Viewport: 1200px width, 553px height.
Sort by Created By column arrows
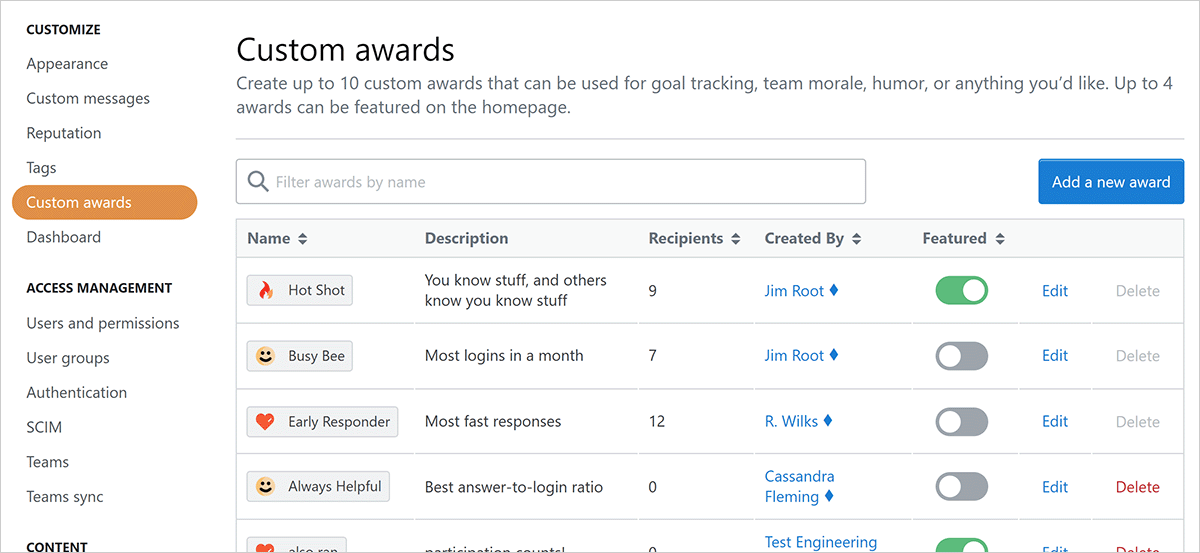857,239
